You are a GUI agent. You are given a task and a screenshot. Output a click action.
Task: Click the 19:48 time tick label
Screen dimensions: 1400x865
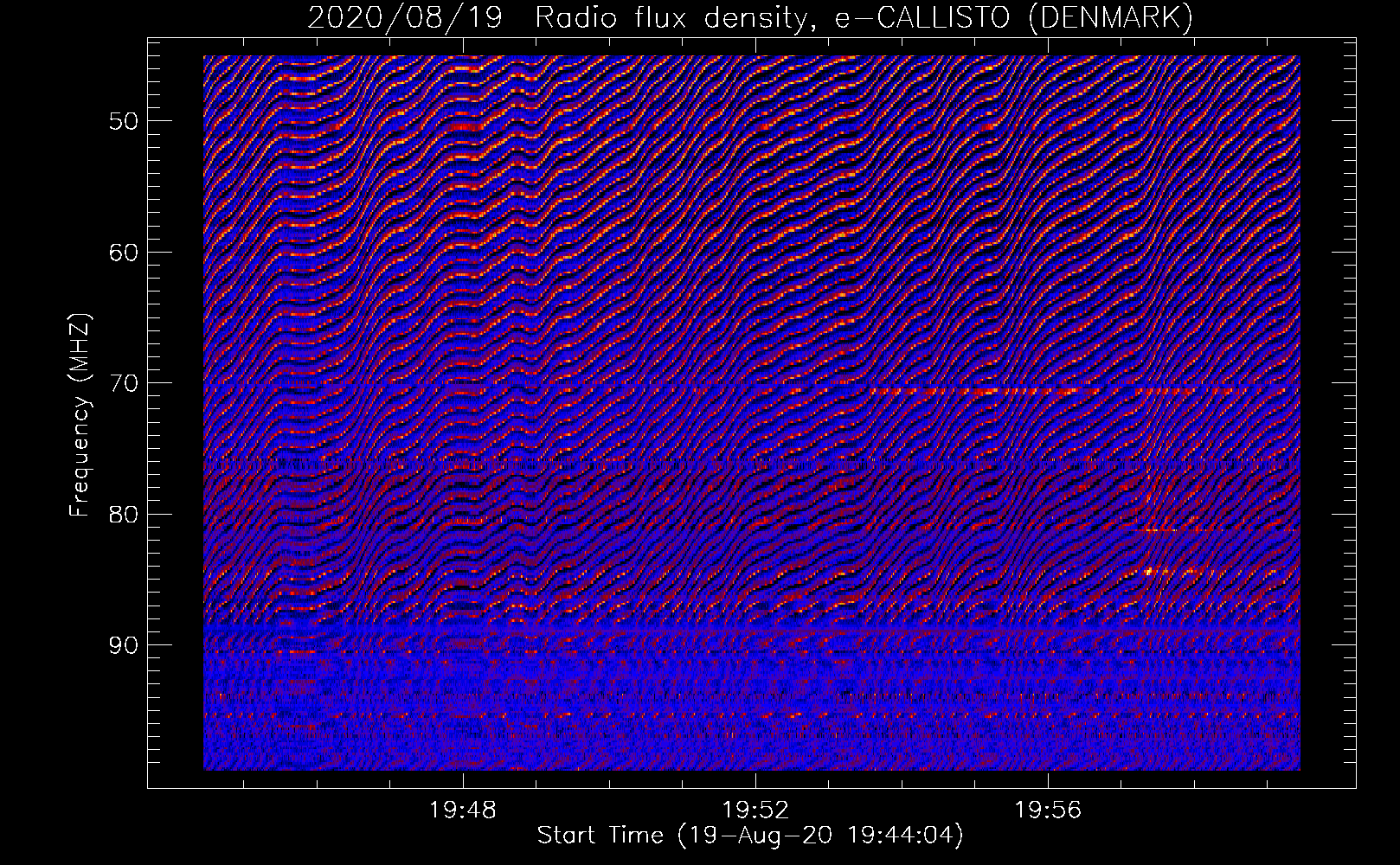pyautogui.click(x=463, y=811)
